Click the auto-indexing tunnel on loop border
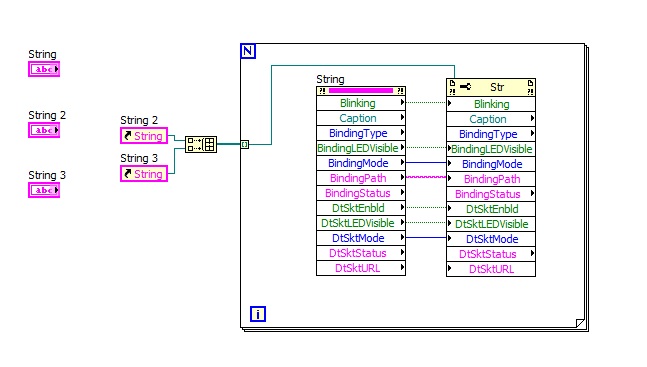Image resolution: width=647 pixels, height=367 pixels. pyautogui.click(x=245, y=144)
